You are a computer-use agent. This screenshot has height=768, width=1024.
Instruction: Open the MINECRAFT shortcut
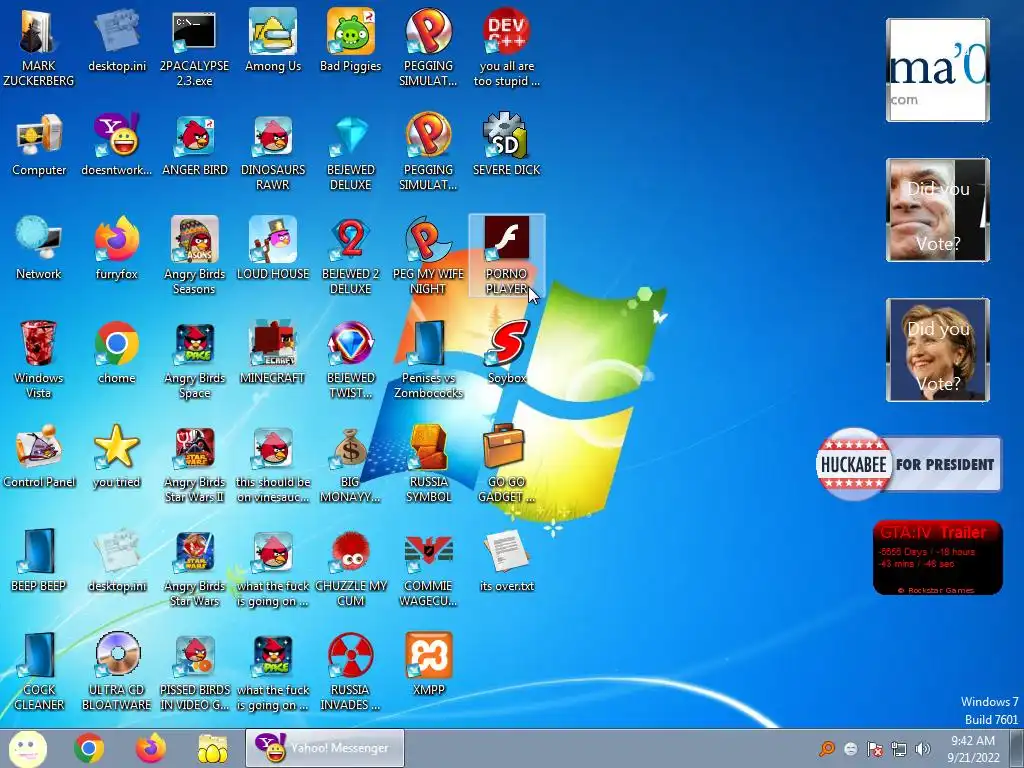click(x=272, y=353)
